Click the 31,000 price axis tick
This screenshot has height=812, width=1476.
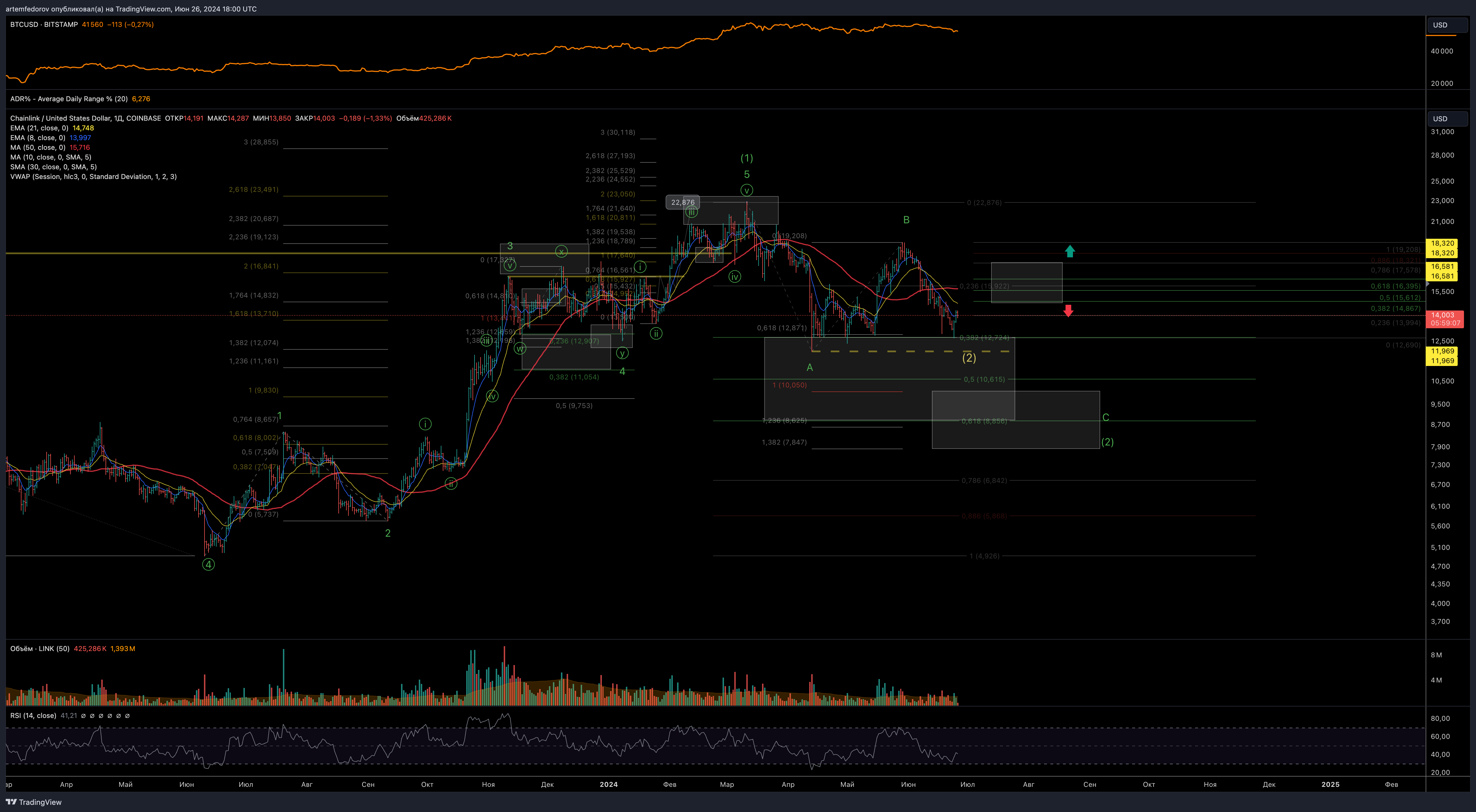pos(1442,132)
